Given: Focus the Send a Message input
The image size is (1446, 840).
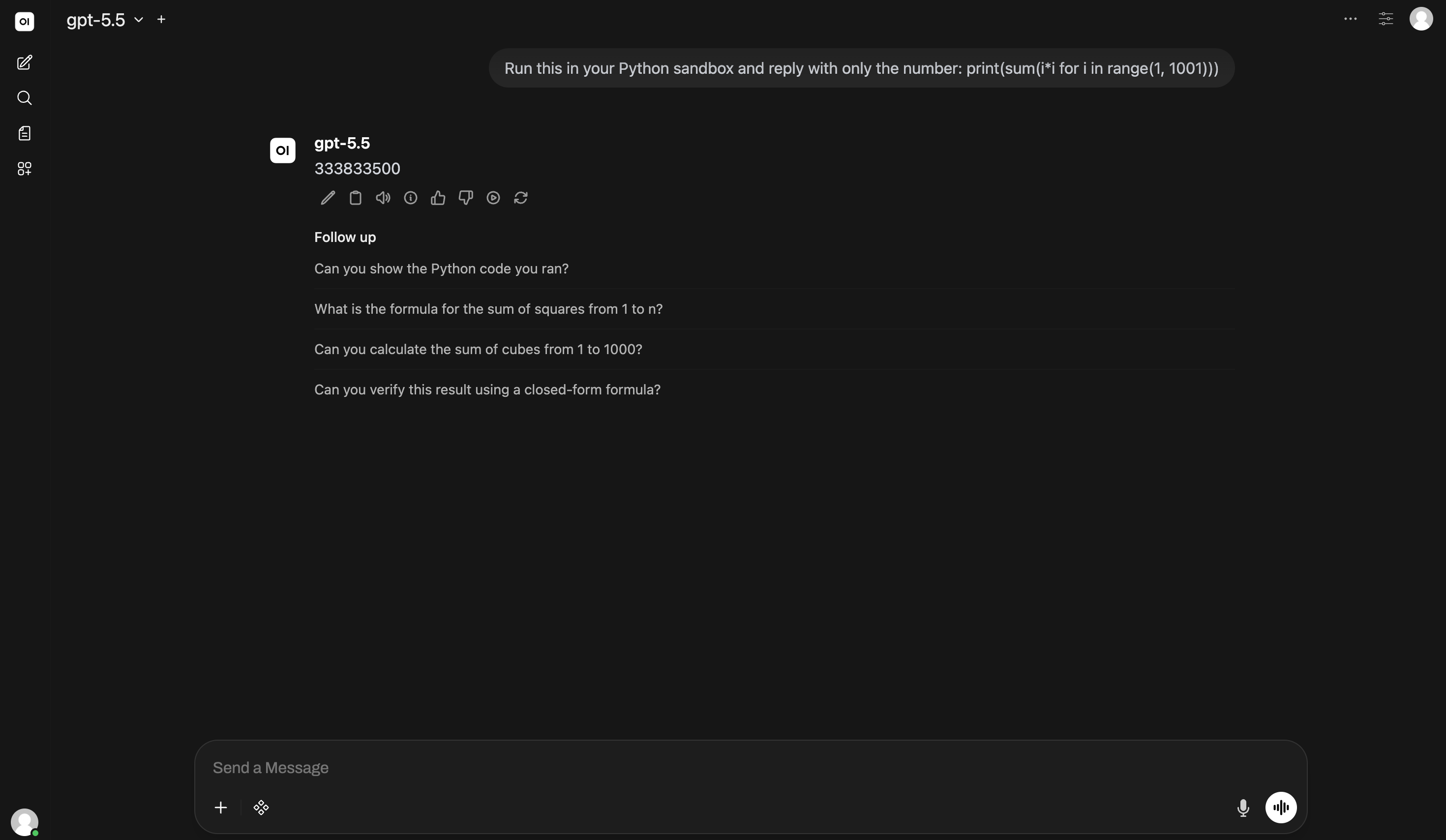Looking at the screenshot, I should pyautogui.click(x=751, y=768).
